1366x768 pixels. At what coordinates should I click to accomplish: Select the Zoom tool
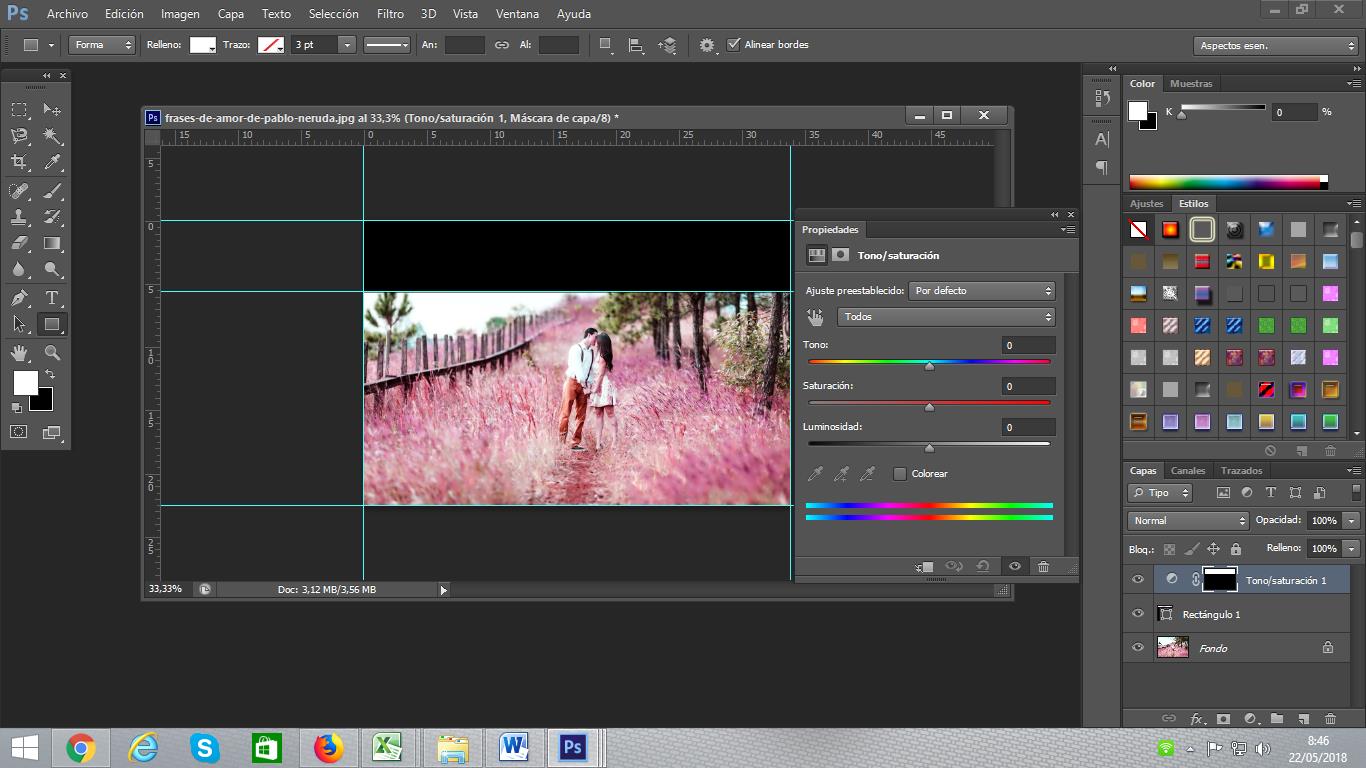(x=52, y=353)
